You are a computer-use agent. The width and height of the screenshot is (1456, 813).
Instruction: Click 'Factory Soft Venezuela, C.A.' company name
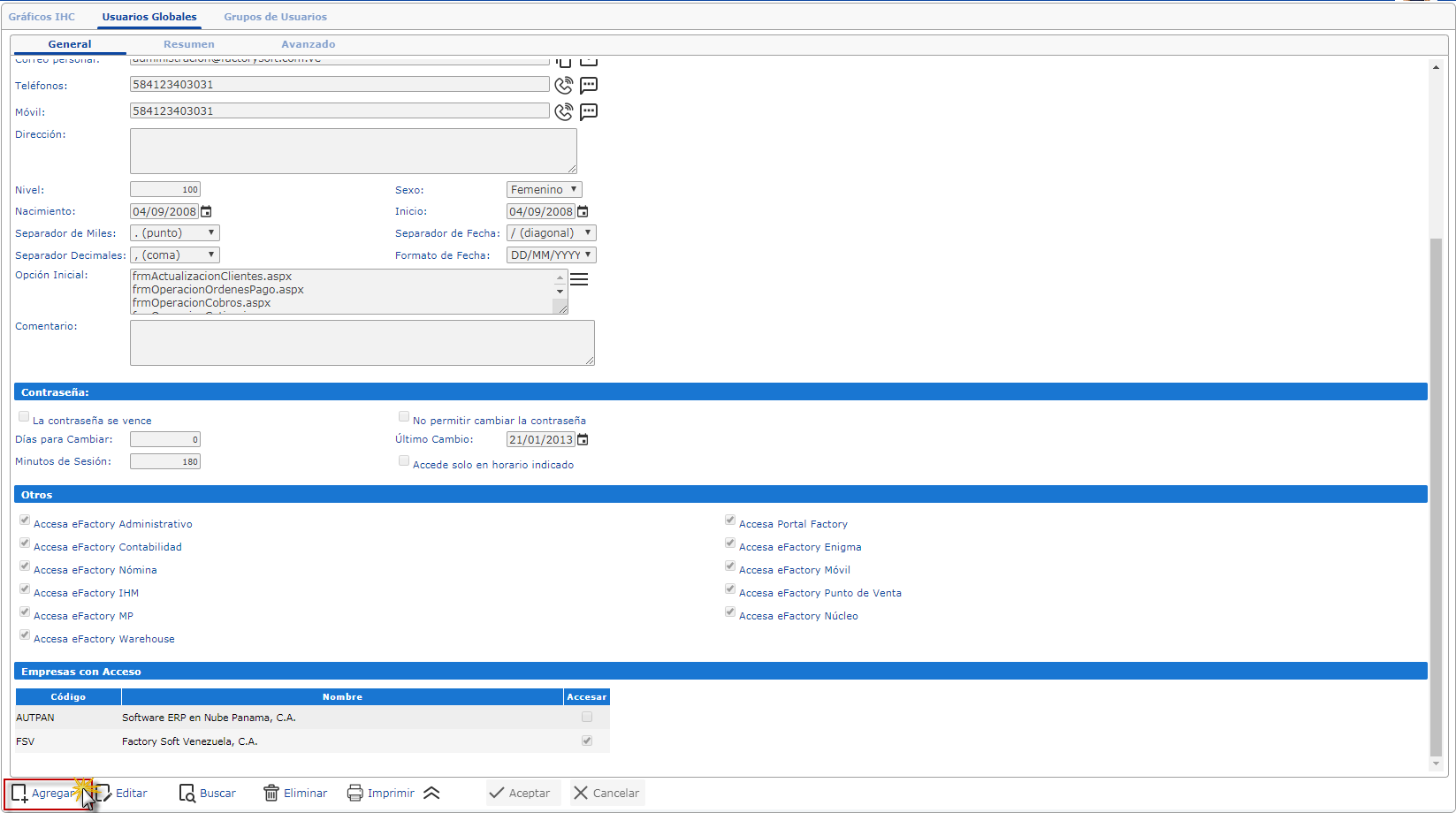[190, 741]
